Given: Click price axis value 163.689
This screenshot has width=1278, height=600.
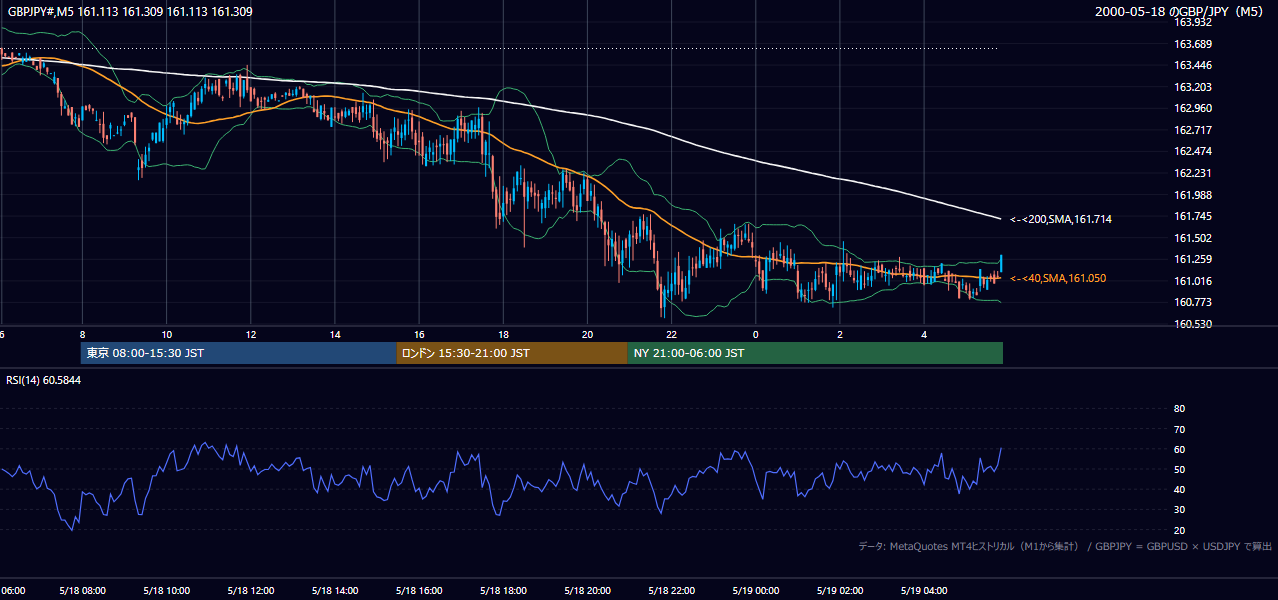Looking at the screenshot, I should pyautogui.click(x=1193, y=44).
